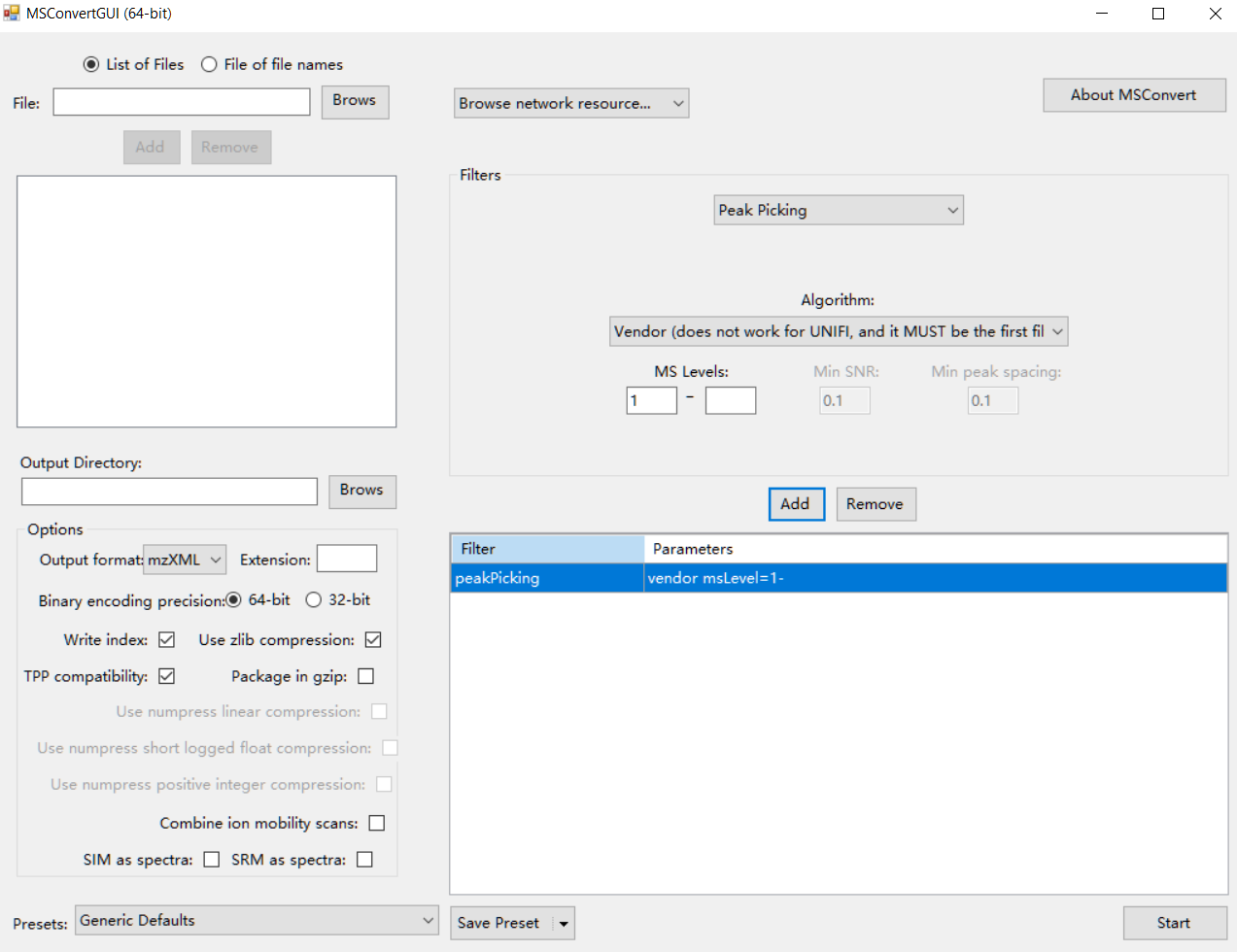Viewport: 1237px width, 952px height.
Task: Choose 64-bit binary encoding precision
Action: 233,599
